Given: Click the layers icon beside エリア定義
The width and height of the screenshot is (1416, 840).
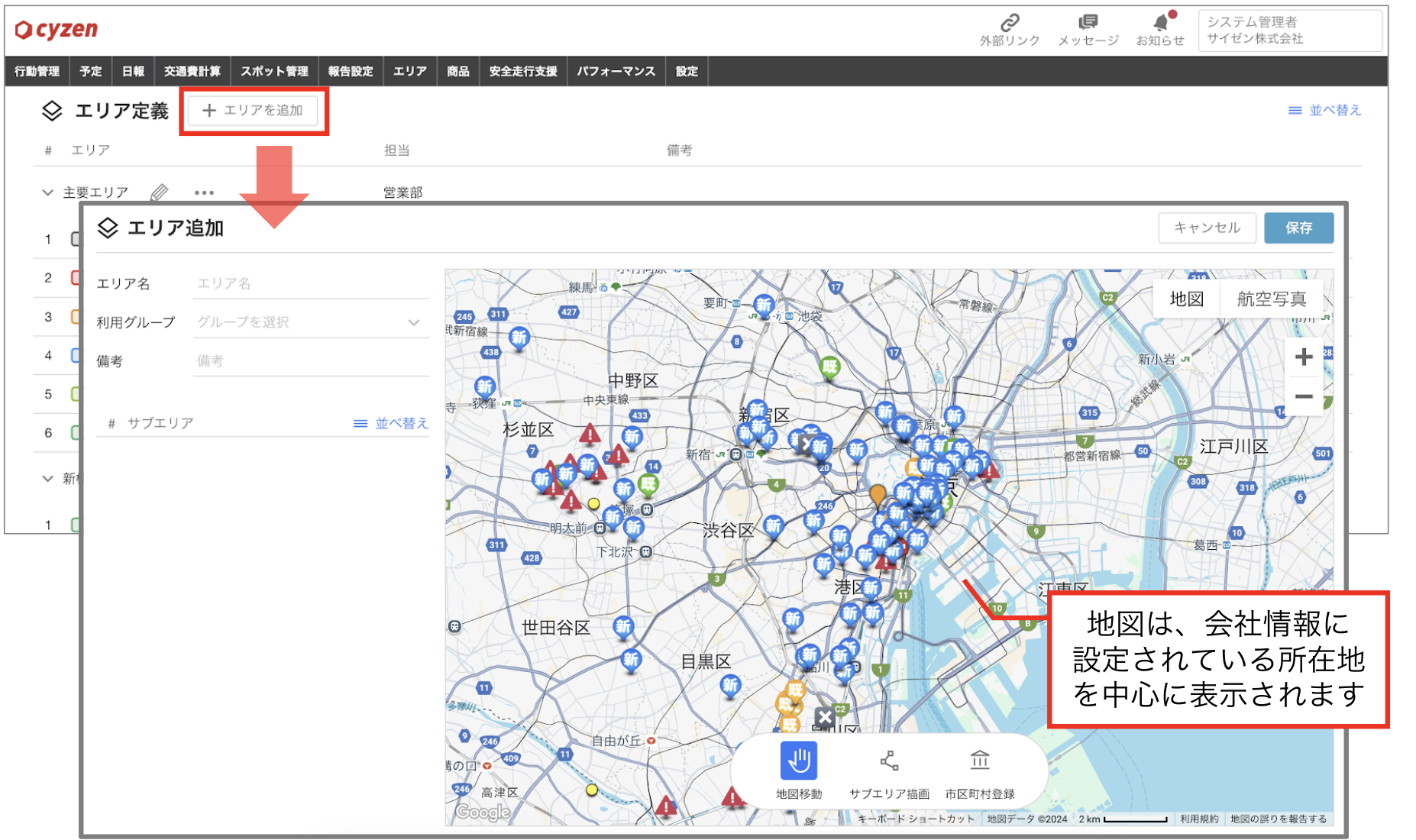Looking at the screenshot, I should 52,111.
